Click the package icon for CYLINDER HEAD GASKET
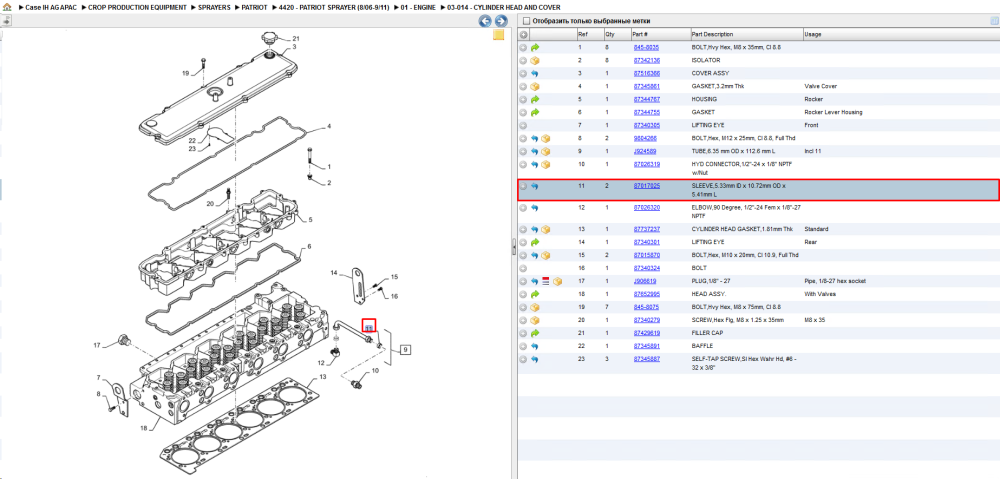The height and width of the screenshot is (479, 1000). (546, 229)
